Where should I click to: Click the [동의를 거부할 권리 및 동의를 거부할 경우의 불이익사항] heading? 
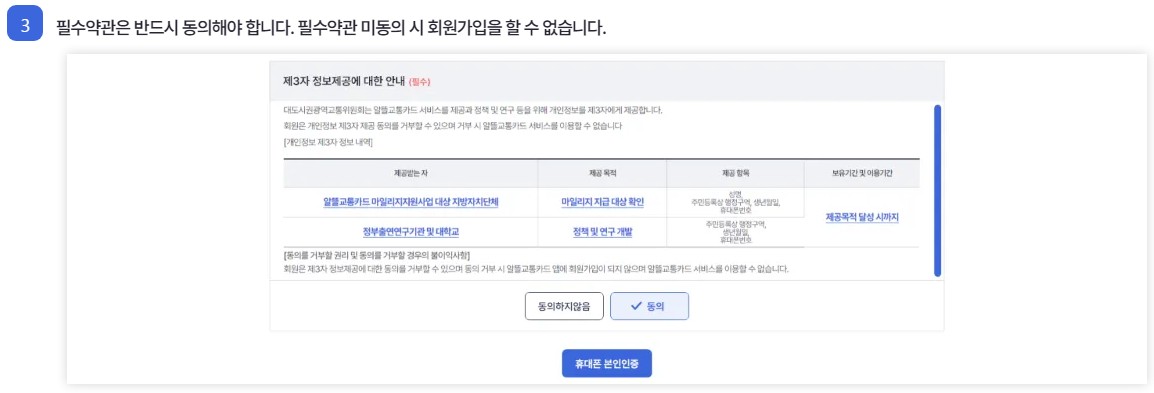point(377,255)
